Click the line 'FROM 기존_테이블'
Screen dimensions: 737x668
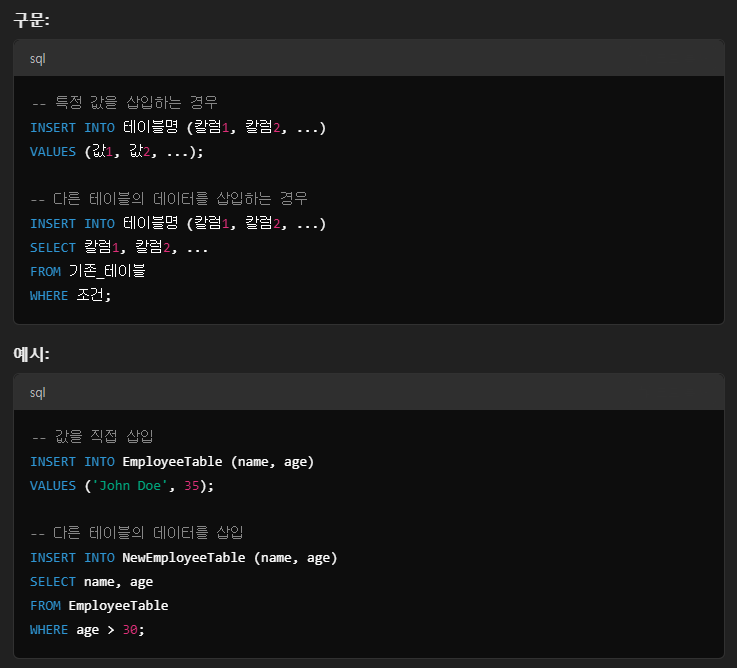88,271
